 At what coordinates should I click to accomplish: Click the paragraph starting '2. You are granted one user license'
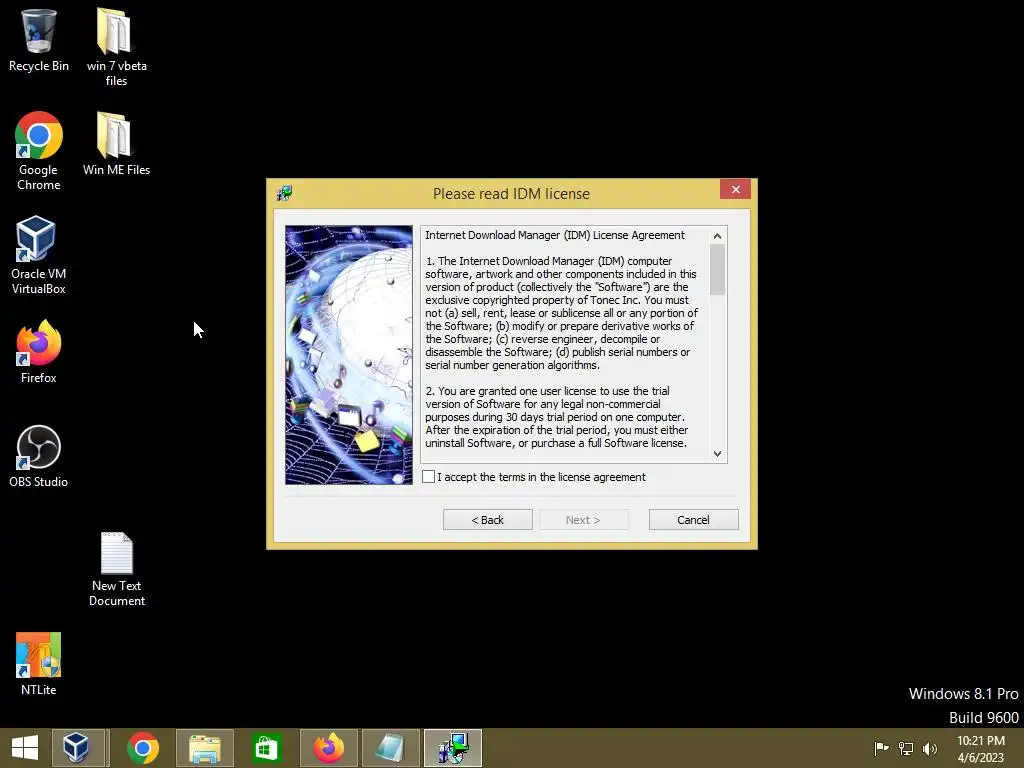[556, 417]
